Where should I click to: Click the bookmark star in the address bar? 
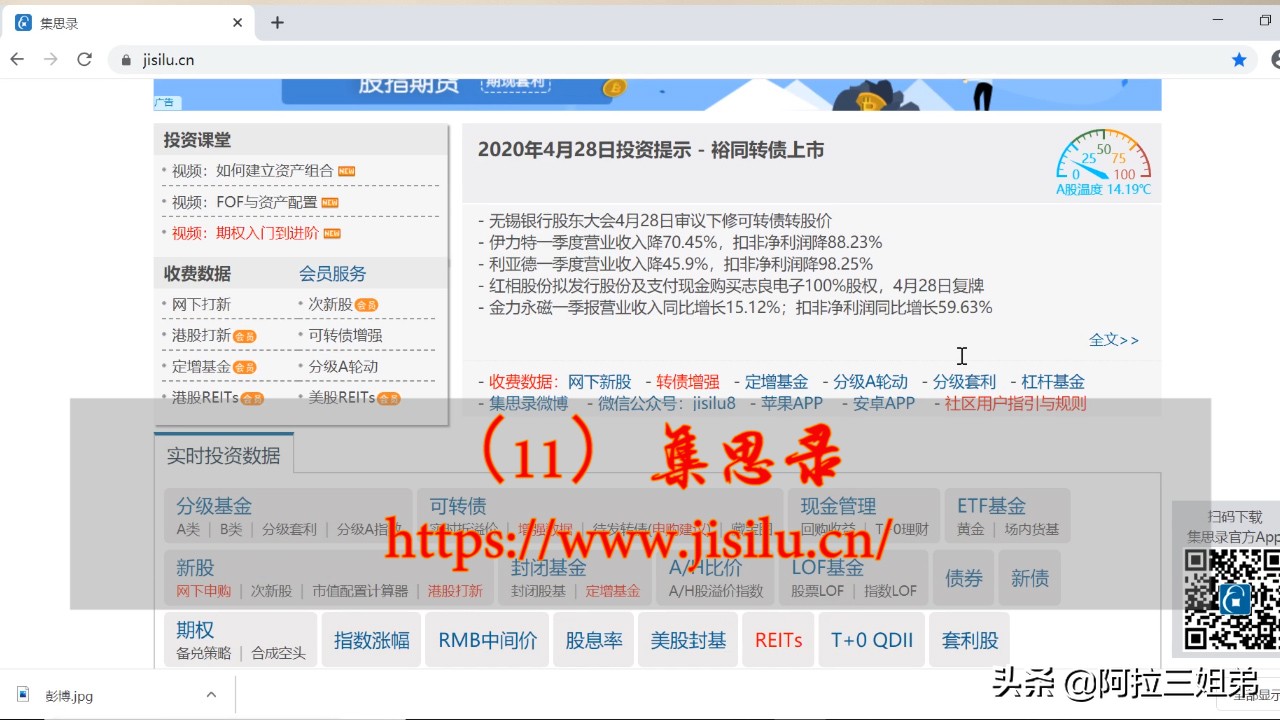[x=1239, y=59]
